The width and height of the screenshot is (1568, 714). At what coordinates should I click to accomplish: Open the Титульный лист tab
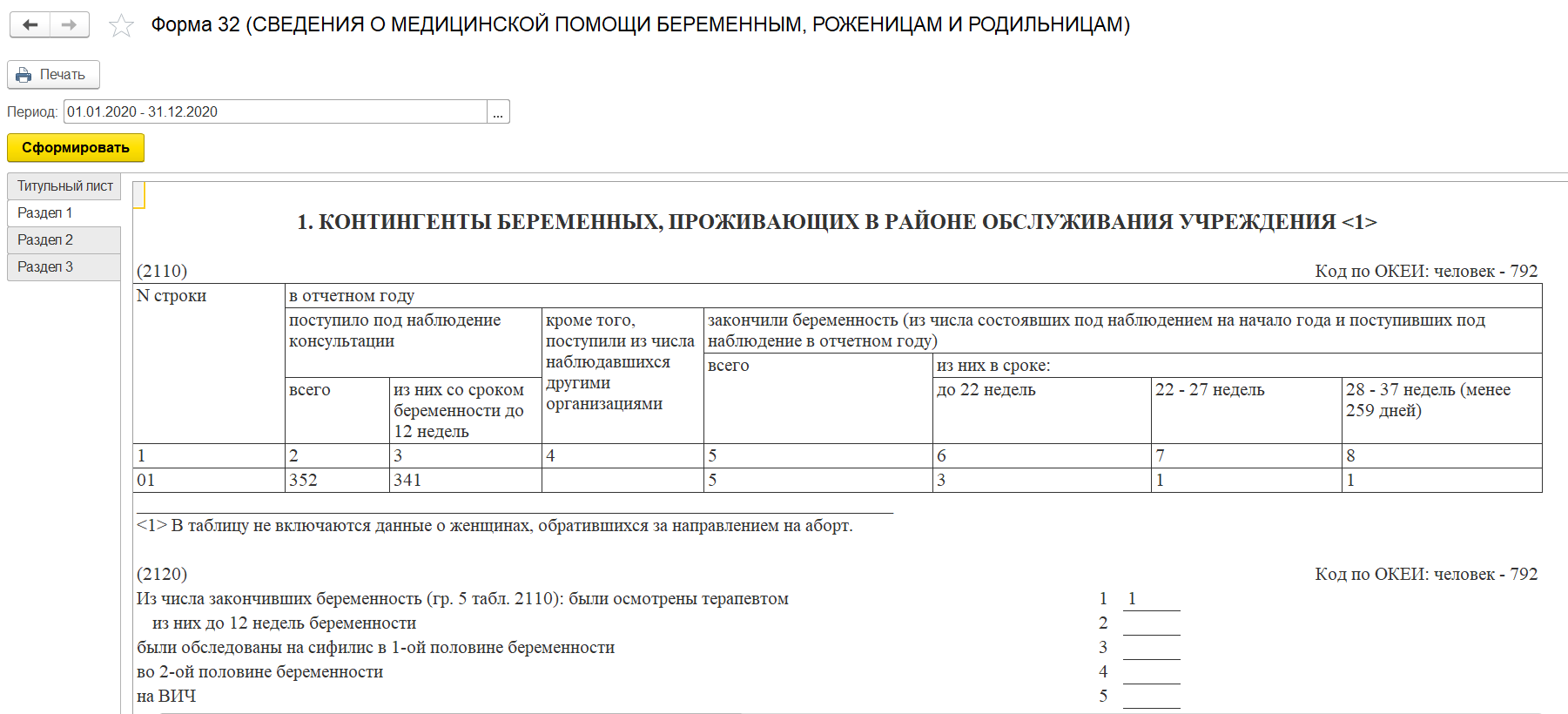[x=64, y=186]
